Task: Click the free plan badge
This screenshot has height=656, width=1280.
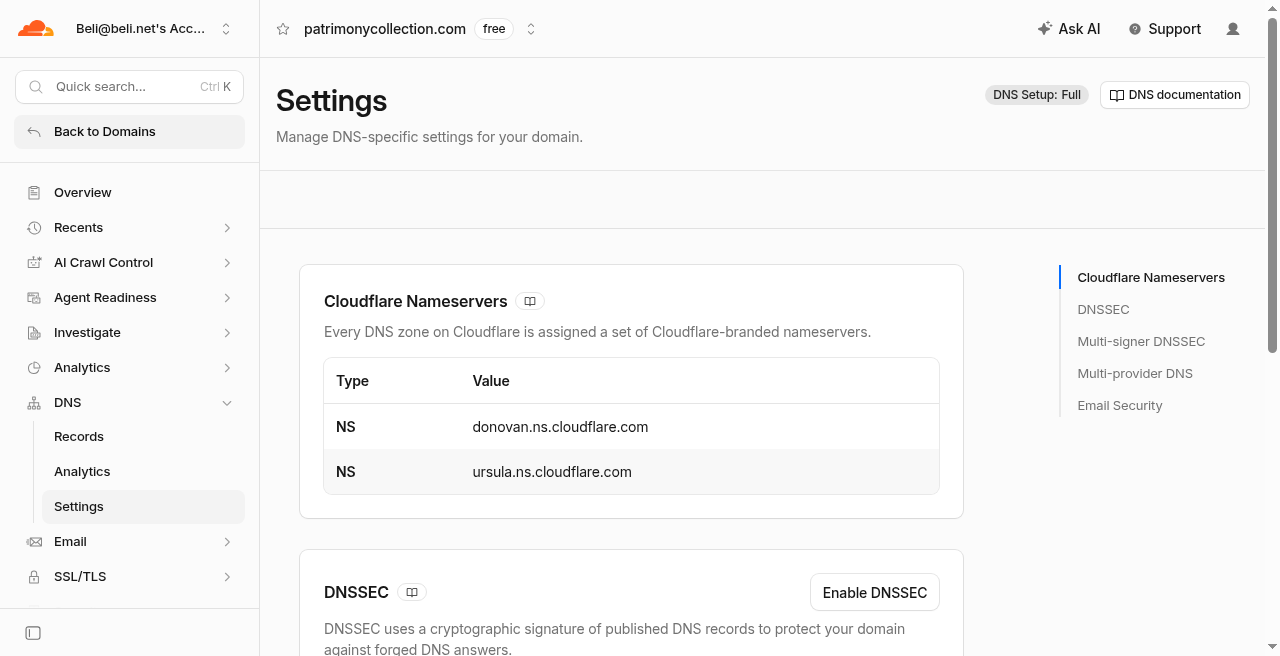Action: [494, 29]
